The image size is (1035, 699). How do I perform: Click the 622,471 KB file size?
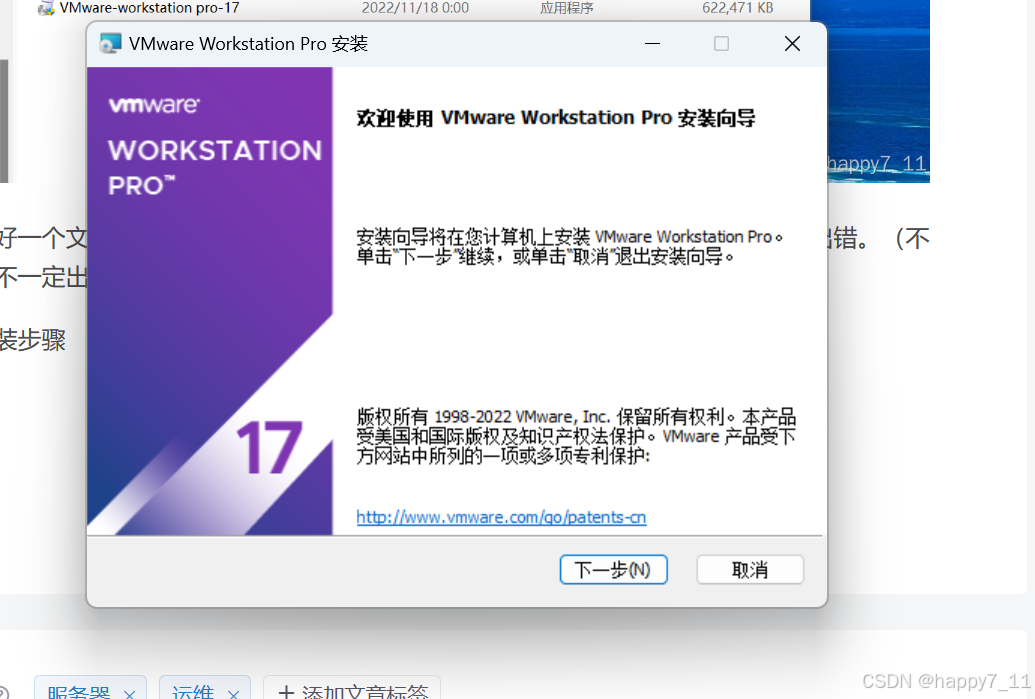pos(737,8)
